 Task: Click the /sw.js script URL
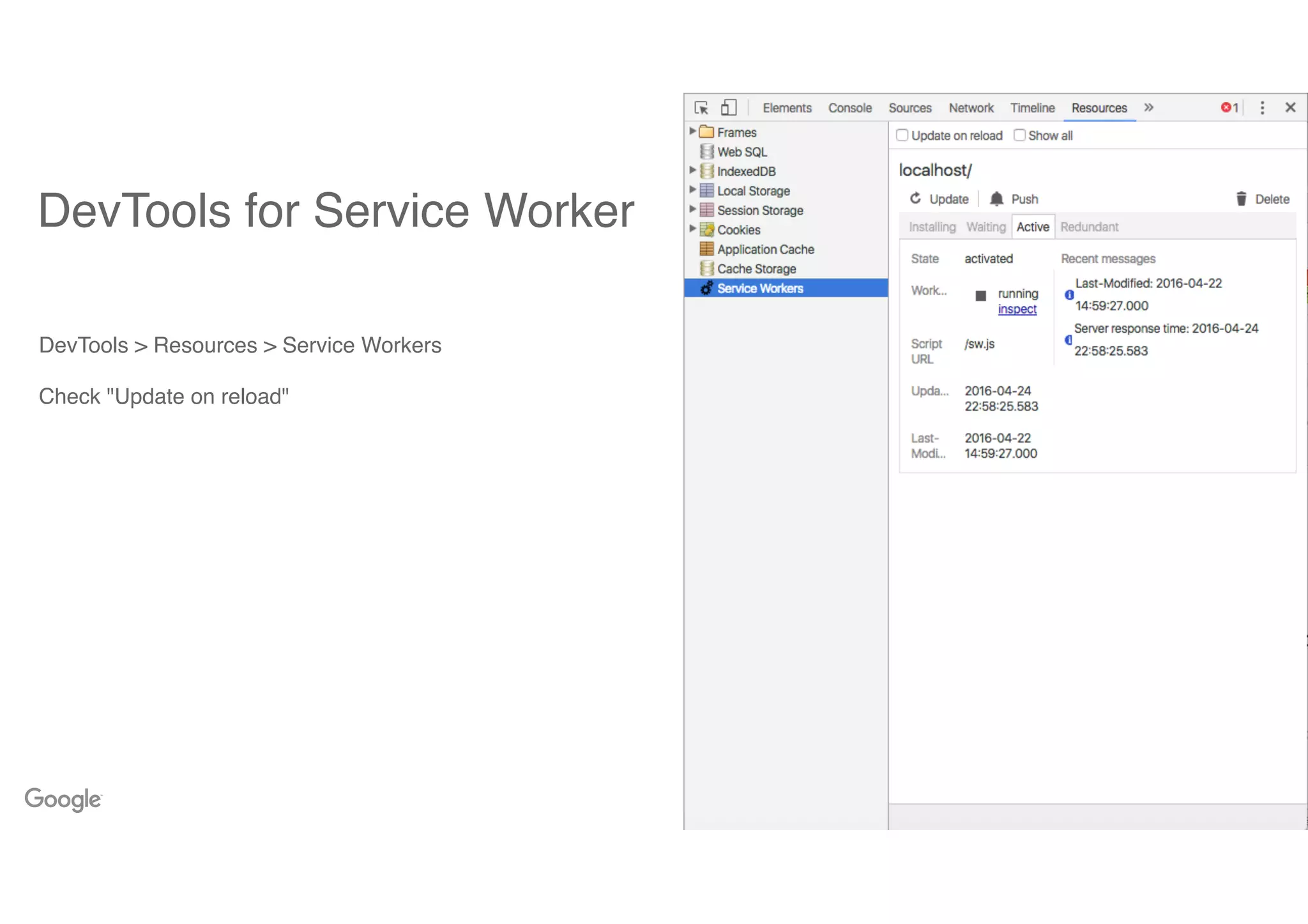click(979, 344)
